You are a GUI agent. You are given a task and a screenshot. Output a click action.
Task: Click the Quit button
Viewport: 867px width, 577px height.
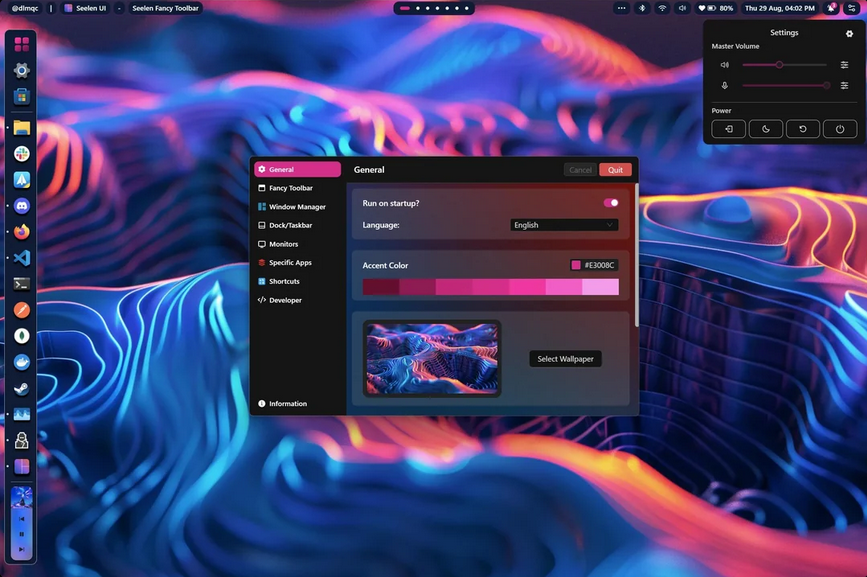point(615,170)
